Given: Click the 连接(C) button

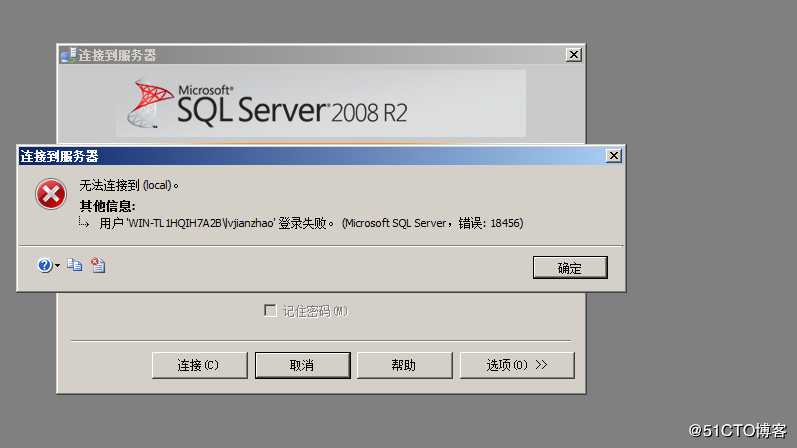Looking at the screenshot, I should click(199, 365).
